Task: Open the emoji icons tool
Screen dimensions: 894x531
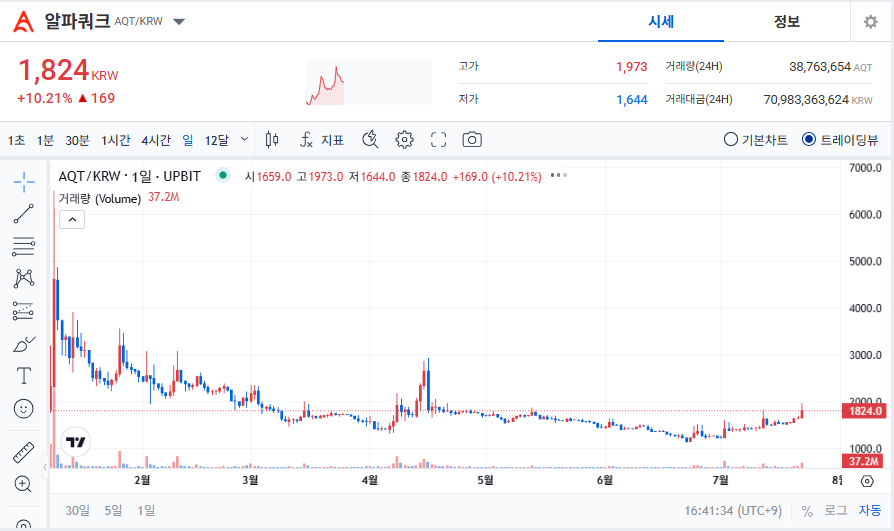Action: click(x=23, y=408)
